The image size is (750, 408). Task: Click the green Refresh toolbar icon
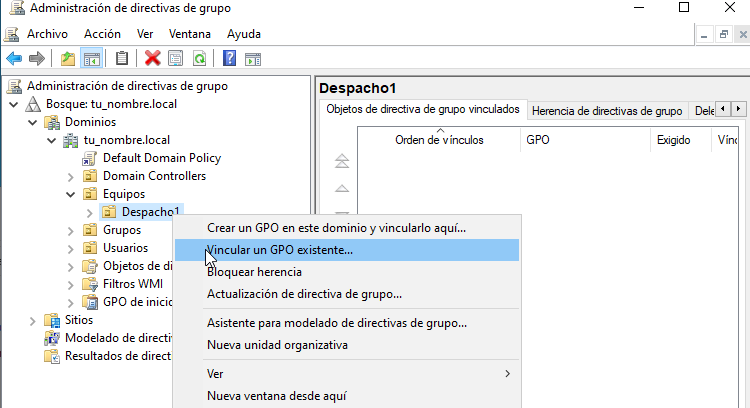tap(199, 59)
